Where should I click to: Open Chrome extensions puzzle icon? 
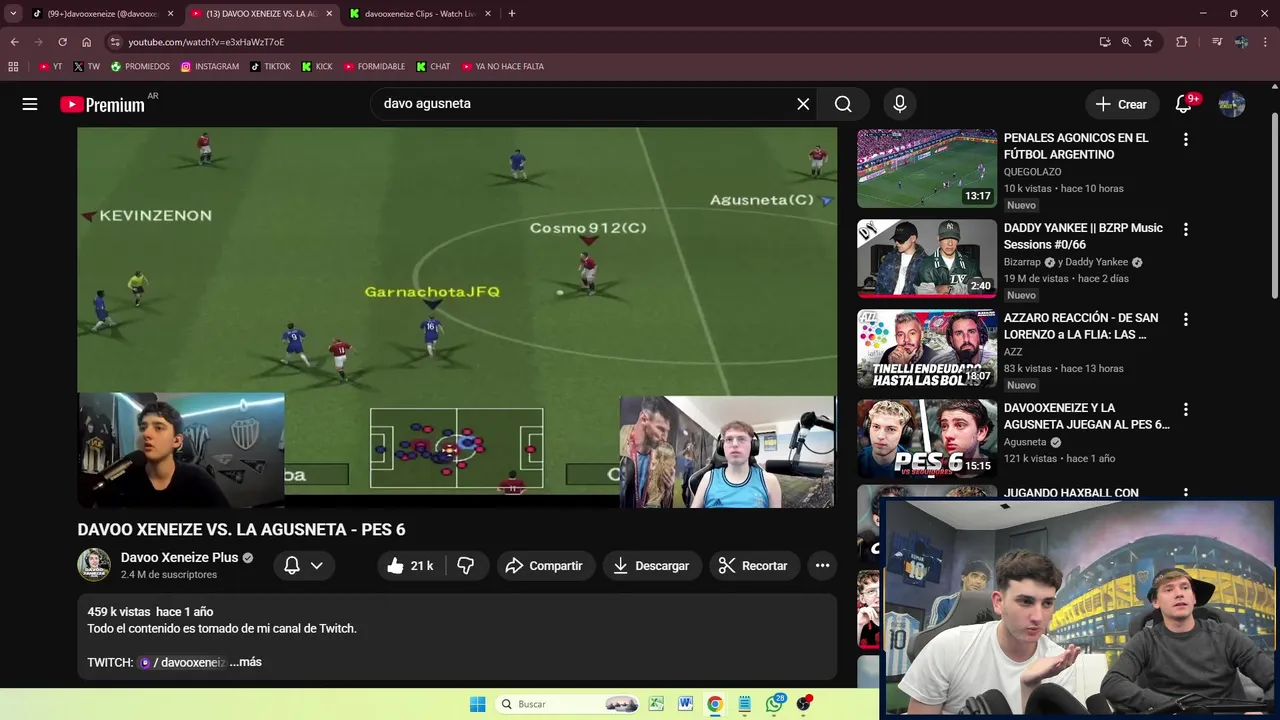1182,42
